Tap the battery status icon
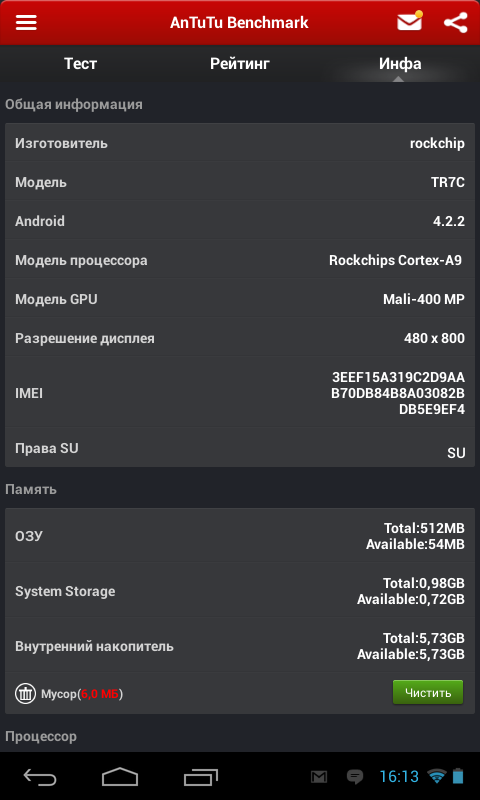480x800 pixels. (458, 776)
